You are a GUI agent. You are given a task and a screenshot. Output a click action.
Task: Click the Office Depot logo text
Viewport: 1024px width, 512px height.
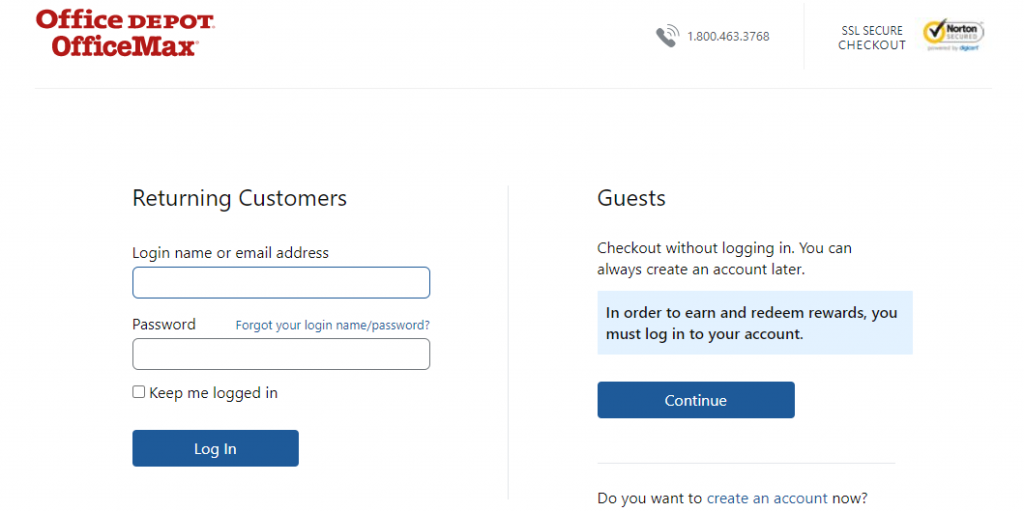point(125,20)
